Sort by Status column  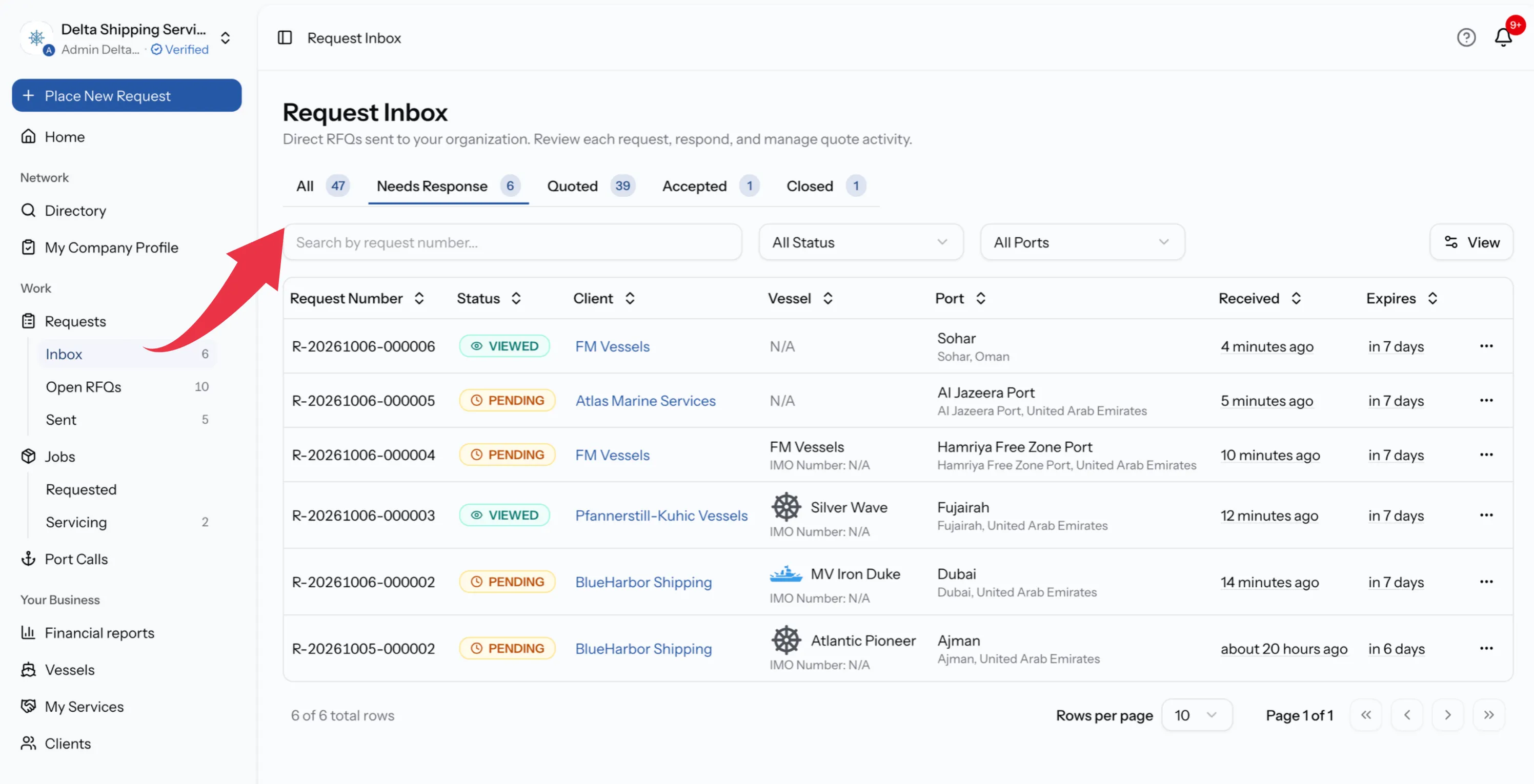tap(489, 298)
